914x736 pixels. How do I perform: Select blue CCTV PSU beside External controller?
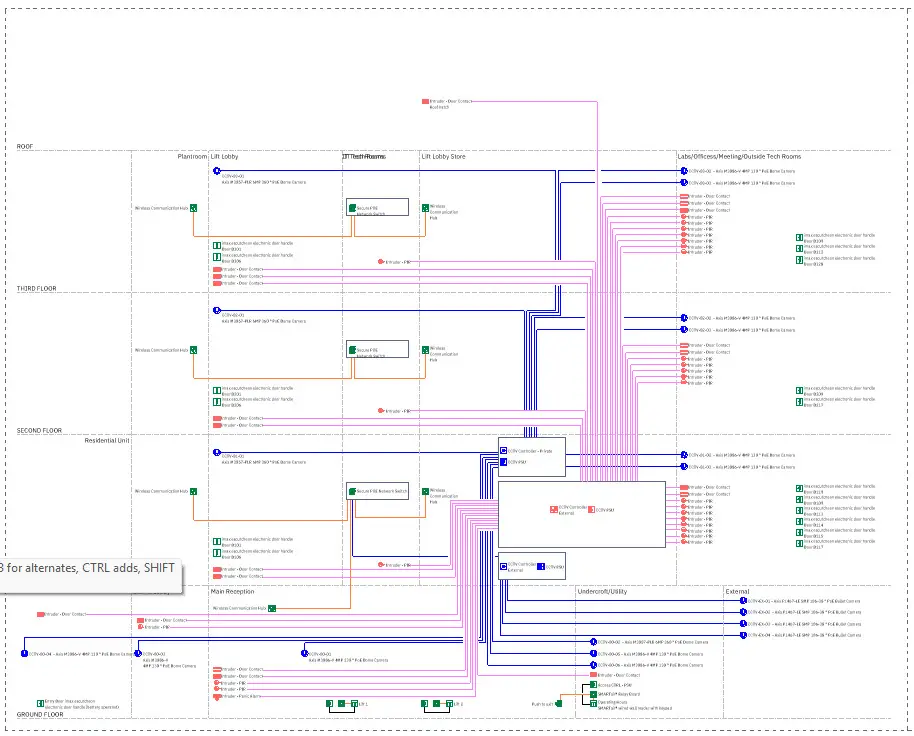pyautogui.click(x=541, y=567)
